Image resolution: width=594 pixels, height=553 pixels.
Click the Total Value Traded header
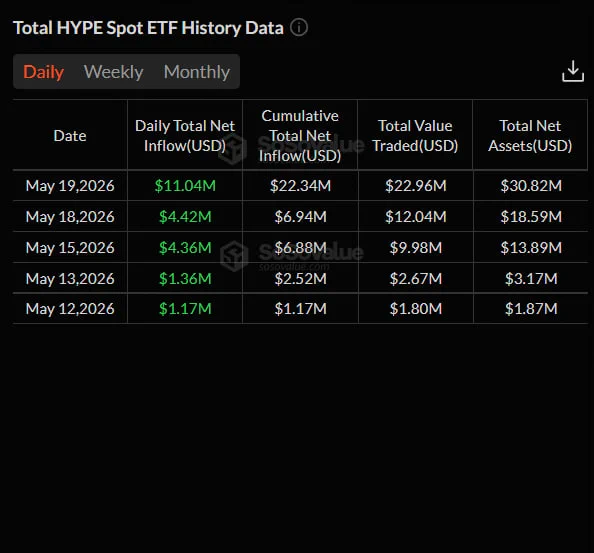pyautogui.click(x=415, y=136)
